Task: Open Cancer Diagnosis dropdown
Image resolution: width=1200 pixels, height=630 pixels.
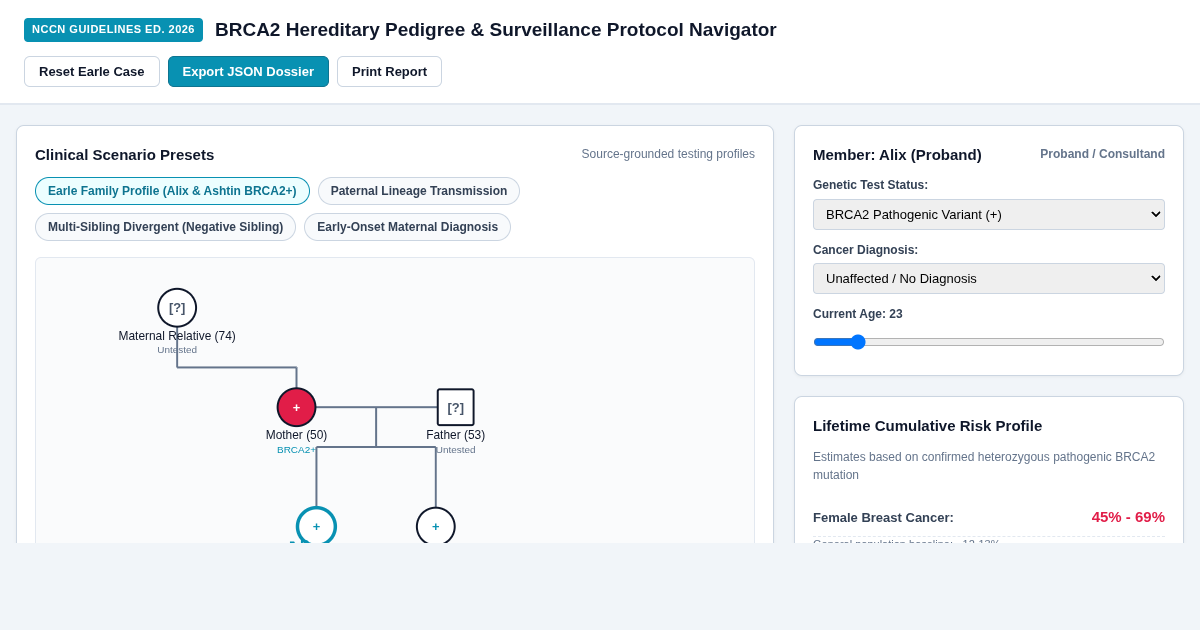Action: (989, 278)
